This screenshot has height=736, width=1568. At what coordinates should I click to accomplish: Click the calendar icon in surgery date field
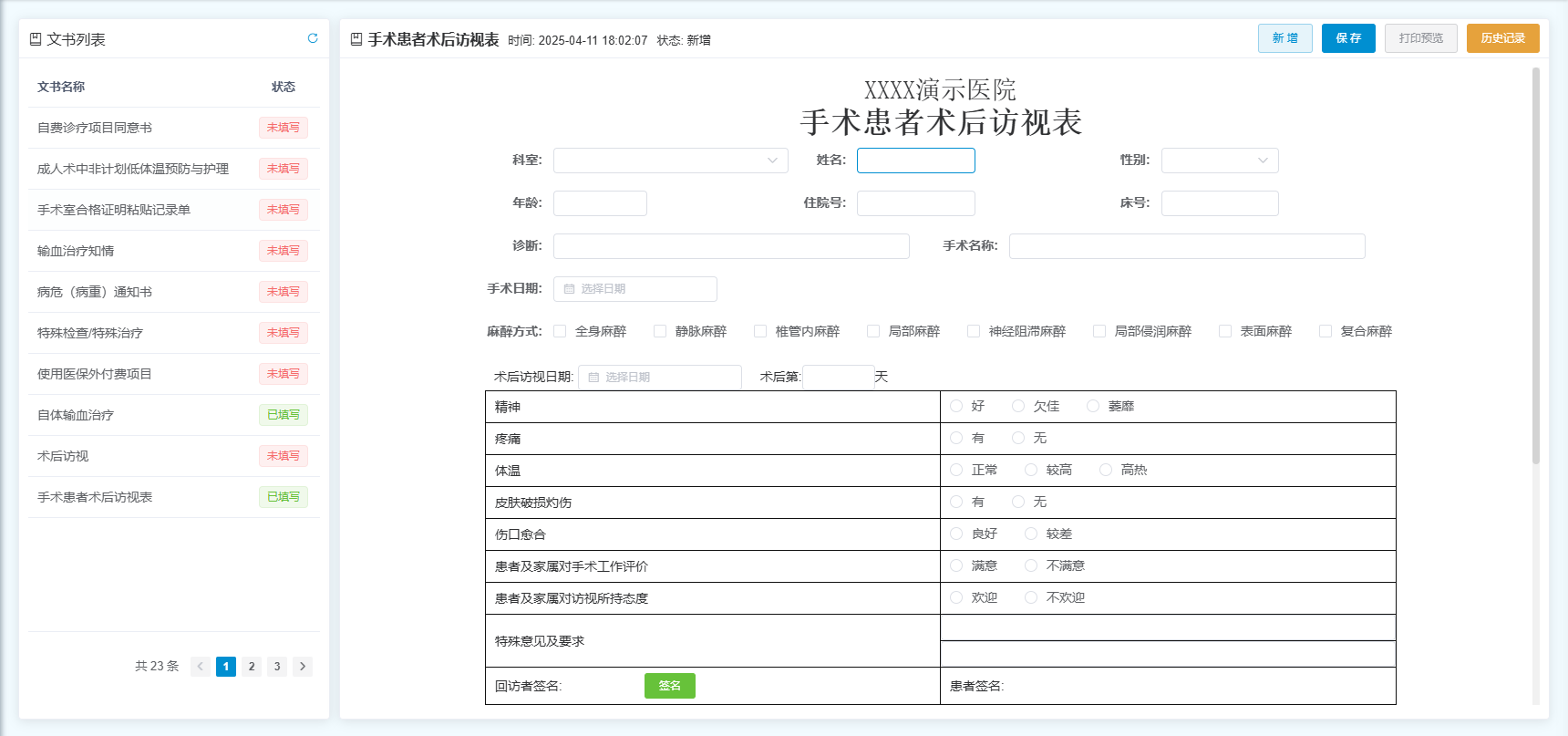(569, 289)
